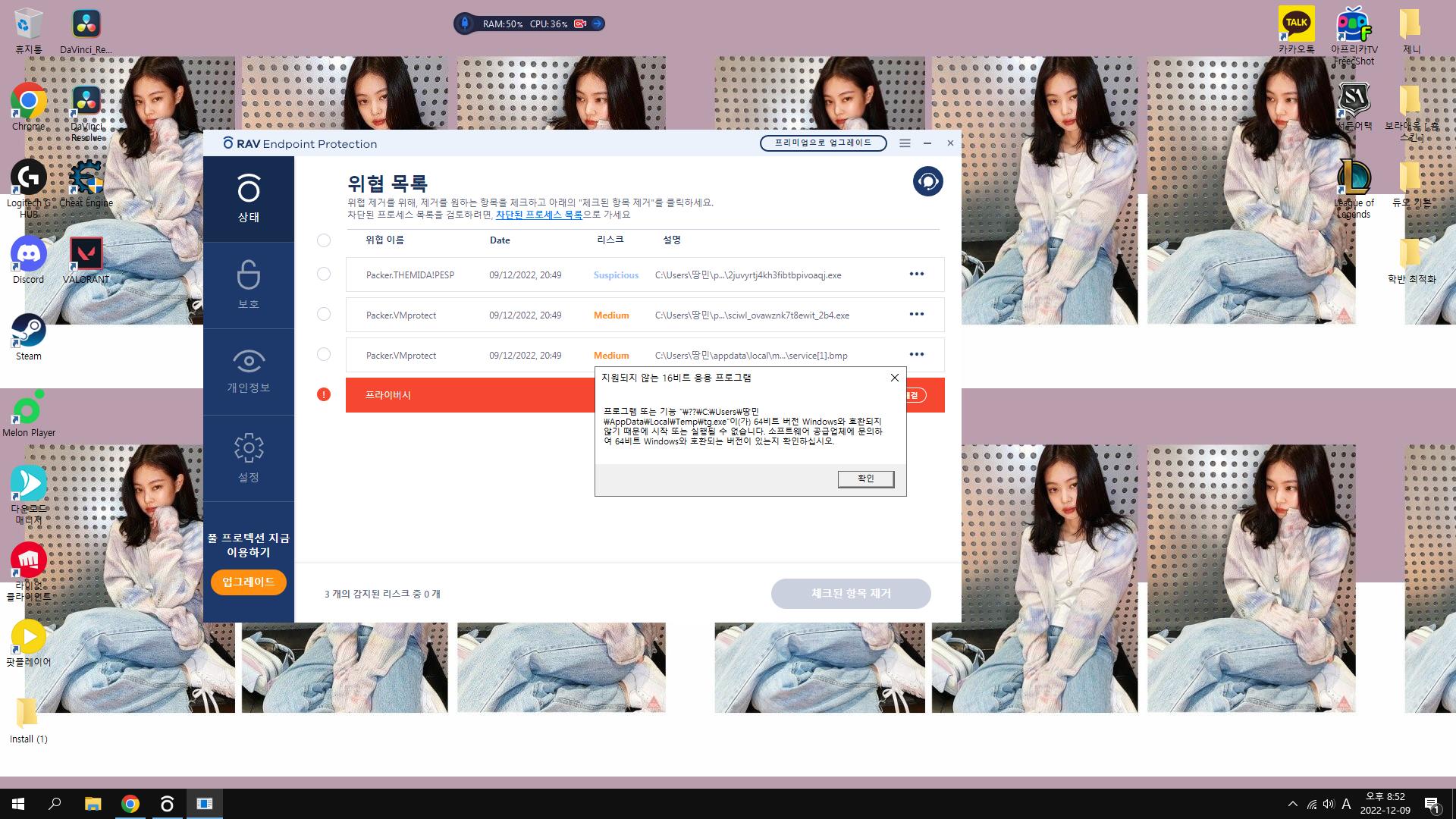Open the Protection lock icon tab
Viewport: 1456px width, 819px height.
point(248,284)
